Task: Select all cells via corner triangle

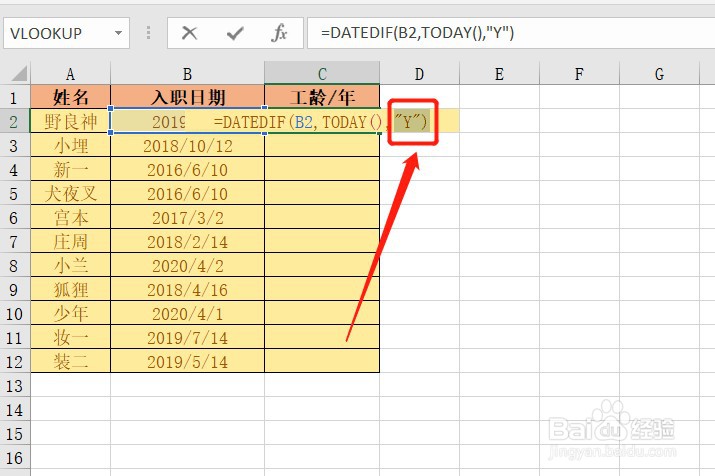Action: [x=18, y=73]
